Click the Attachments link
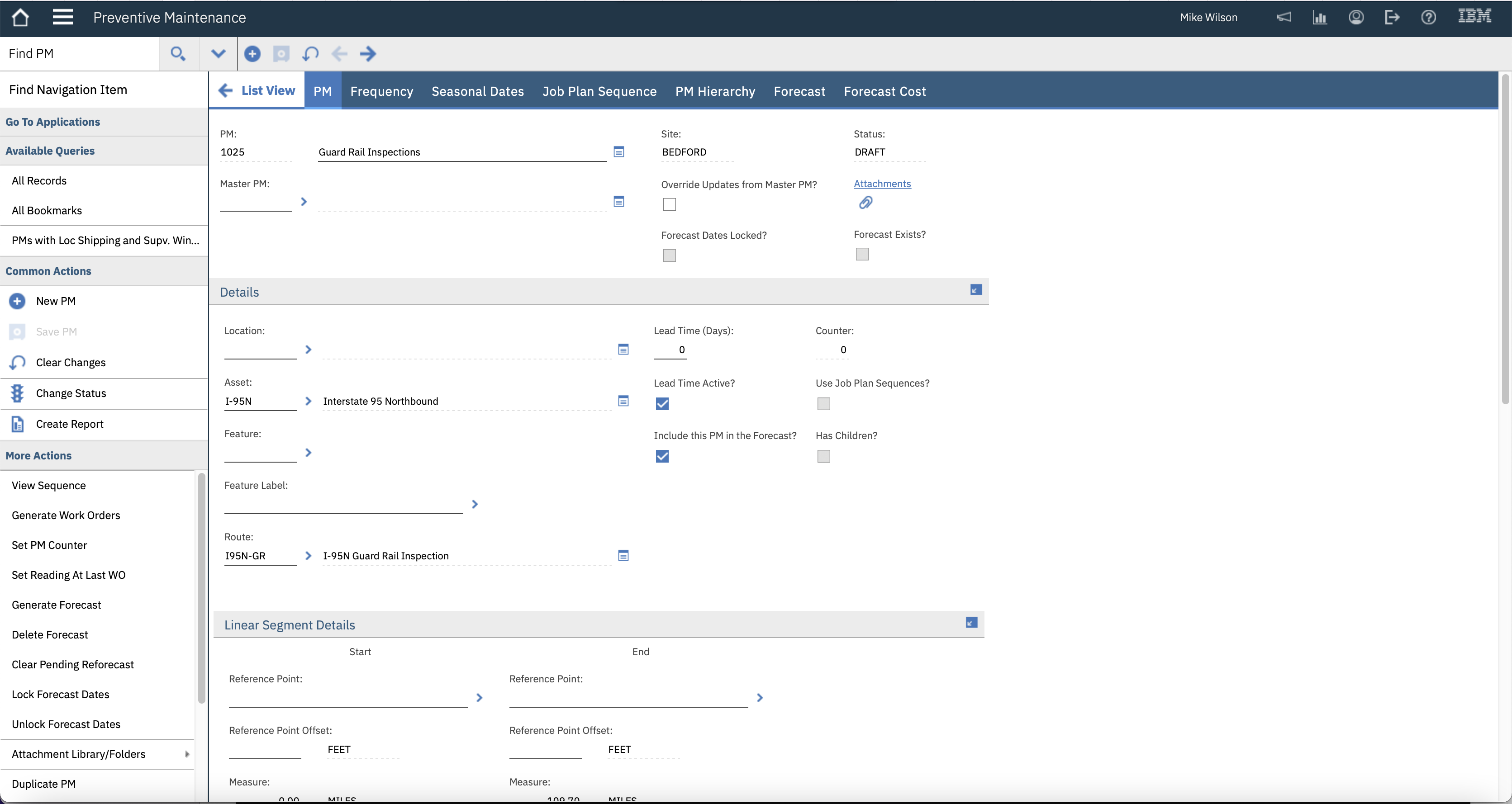This screenshot has height=804, width=1512. (882, 184)
